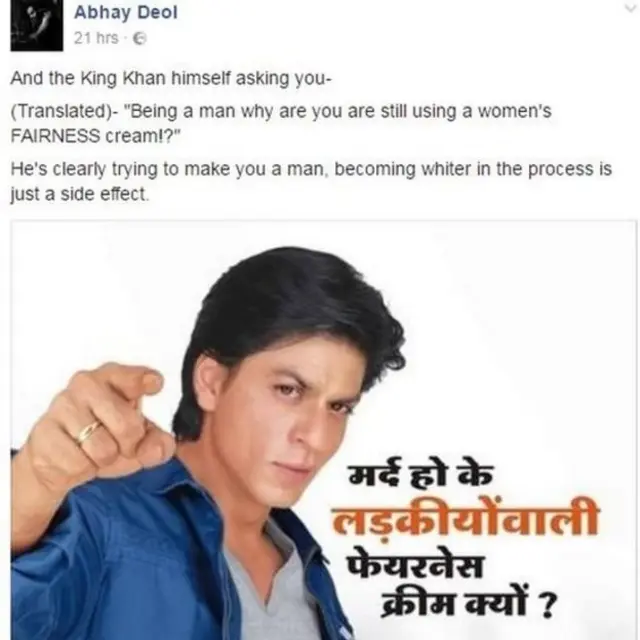Click the 'He's clearly trying to make' sentence
This screenshot has height=640, width=640.
pos(311,169)
